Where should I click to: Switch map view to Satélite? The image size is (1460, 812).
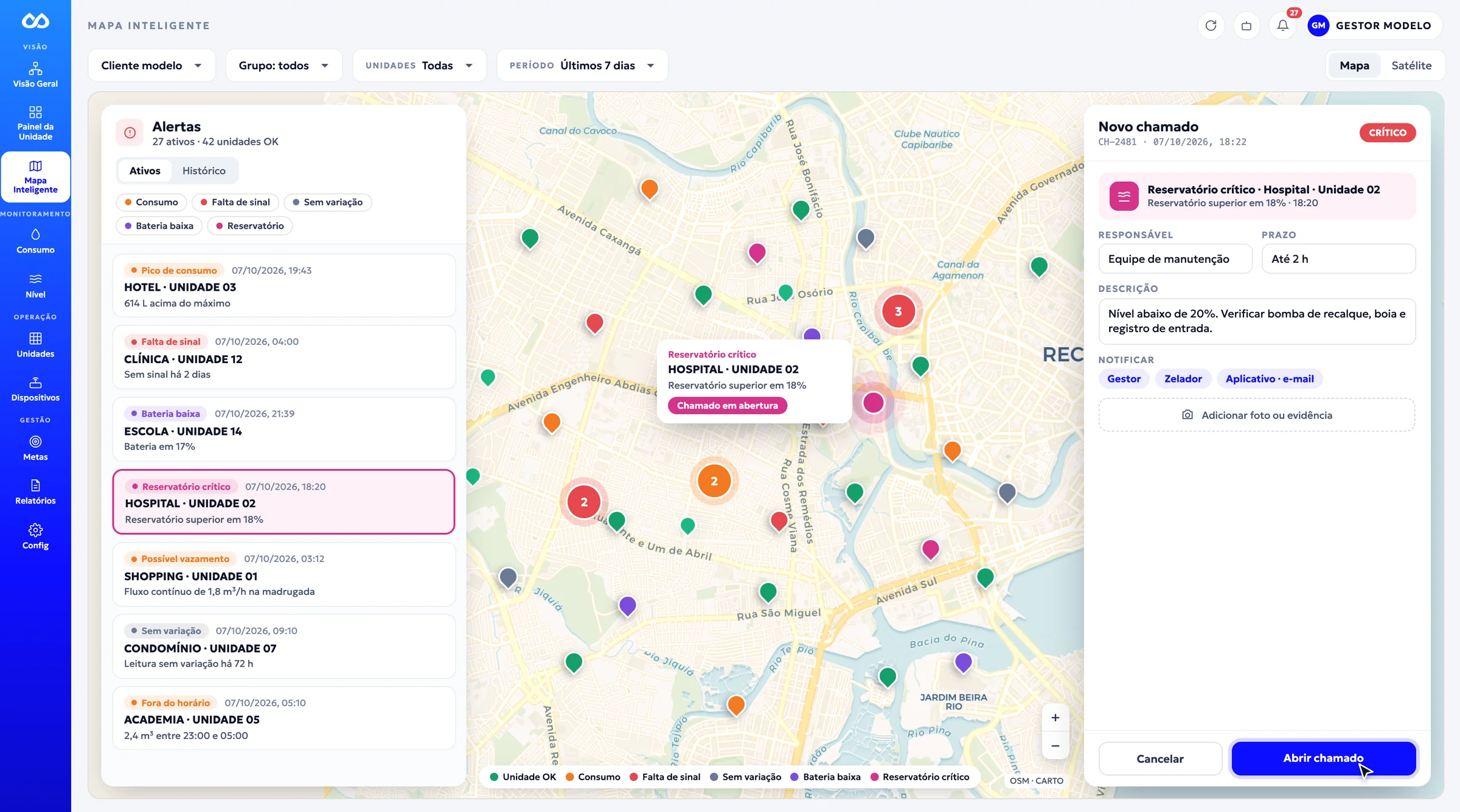tap(1411, 65)
